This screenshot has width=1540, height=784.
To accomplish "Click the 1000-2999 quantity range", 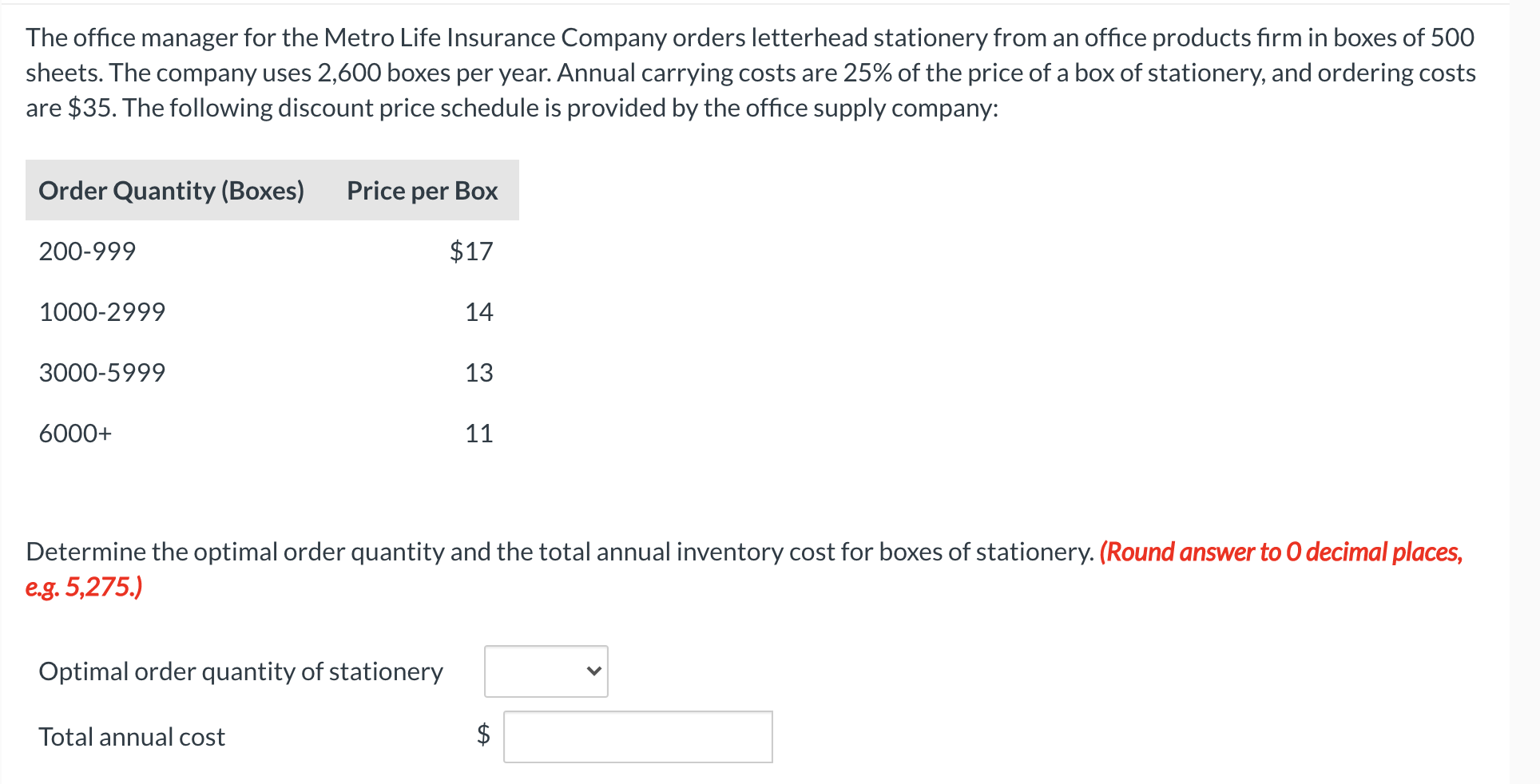I will point(102,311).
